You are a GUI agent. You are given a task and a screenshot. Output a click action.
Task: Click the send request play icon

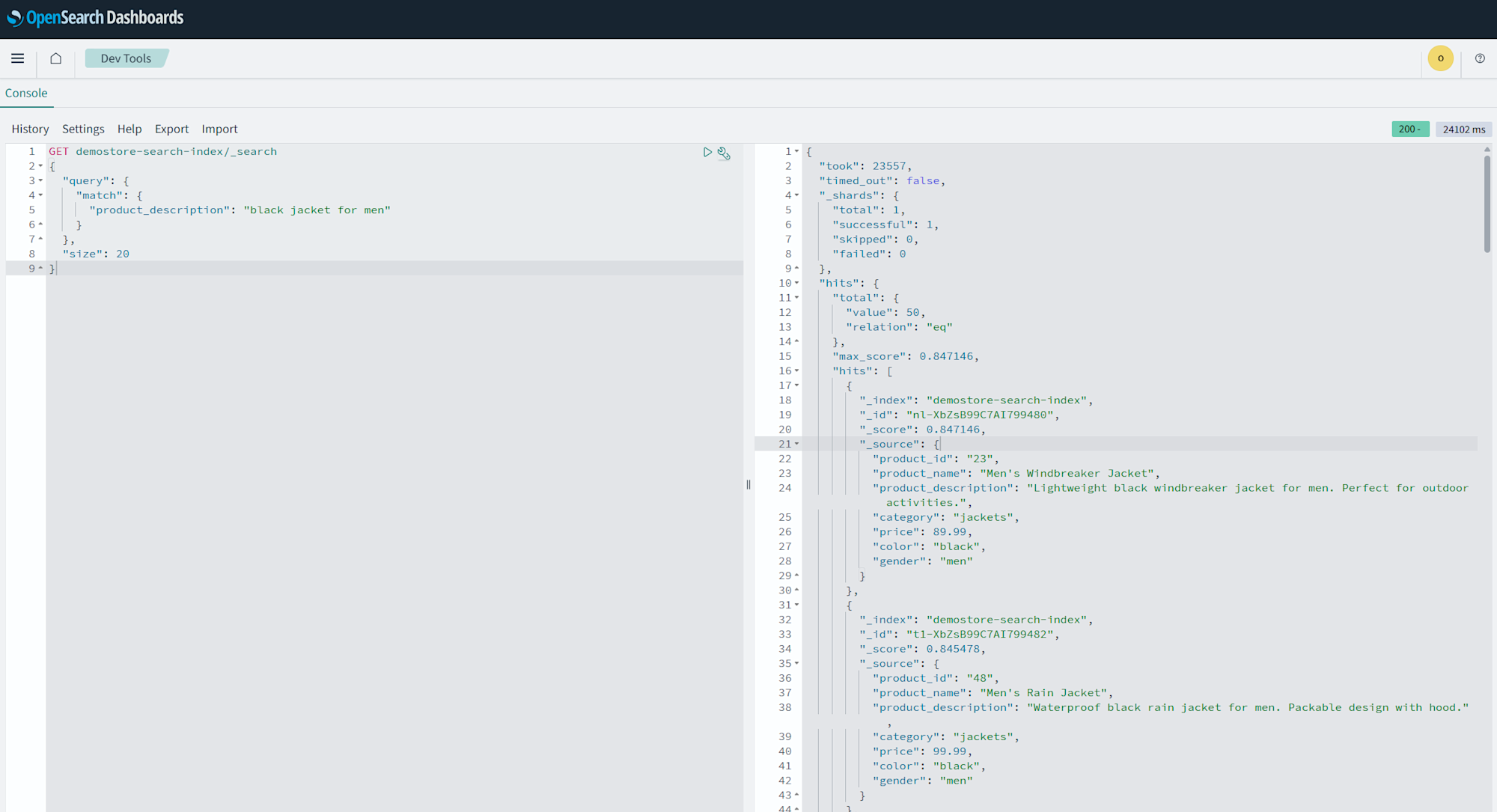point(707,152)
